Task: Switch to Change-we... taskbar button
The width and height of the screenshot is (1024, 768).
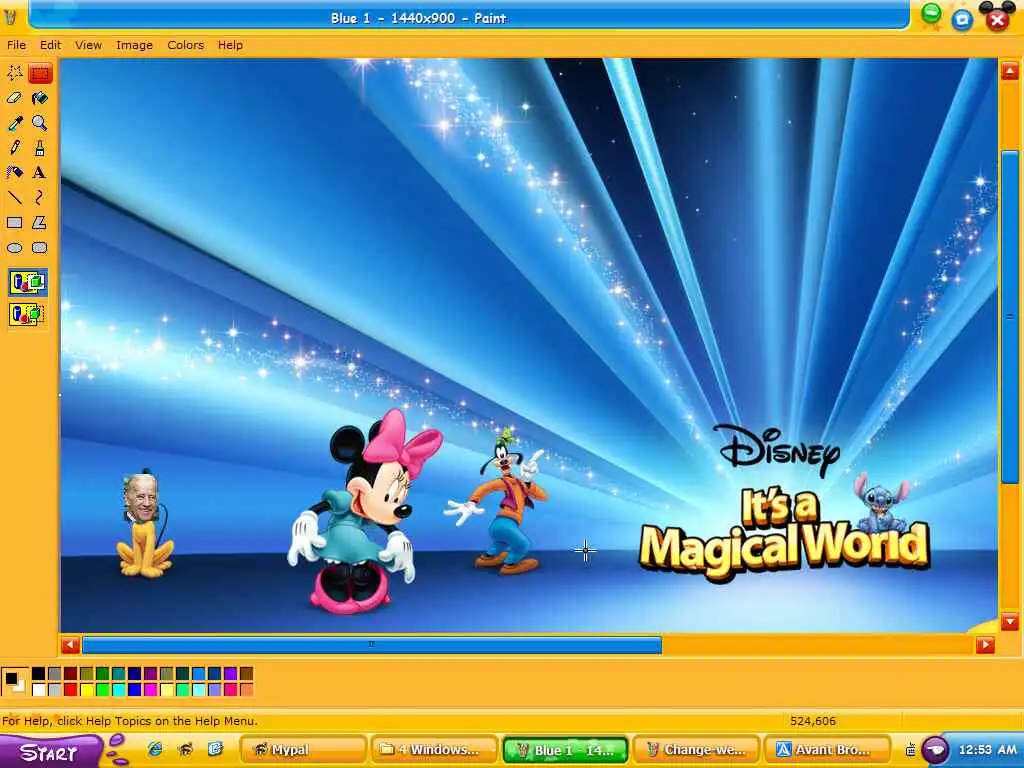Action: (696, 750)
